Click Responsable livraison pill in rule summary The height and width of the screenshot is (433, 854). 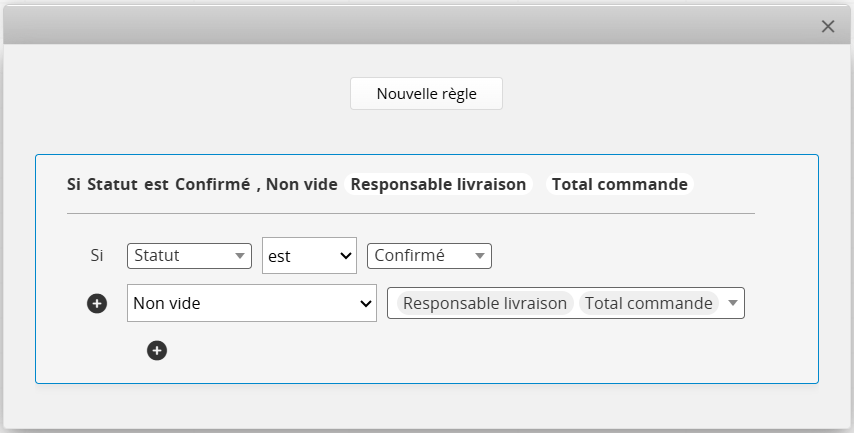click(438, 185)
